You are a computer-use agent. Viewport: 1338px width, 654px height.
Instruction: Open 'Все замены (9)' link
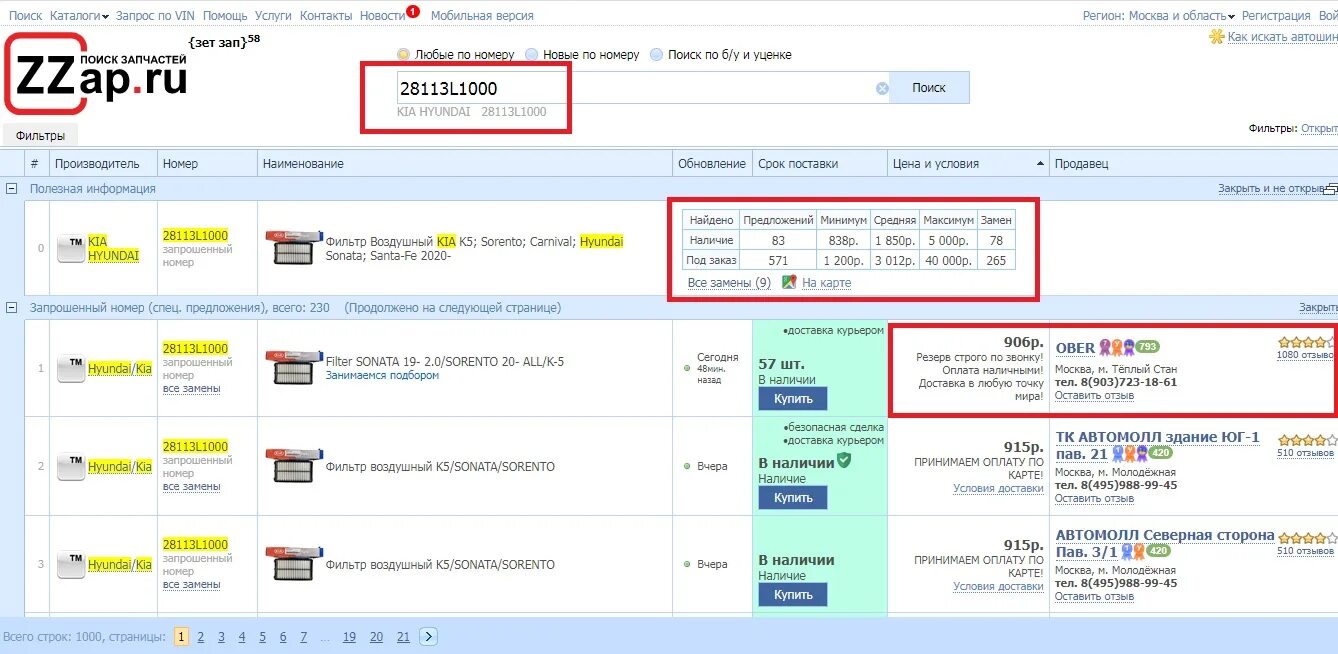[729, 283]
